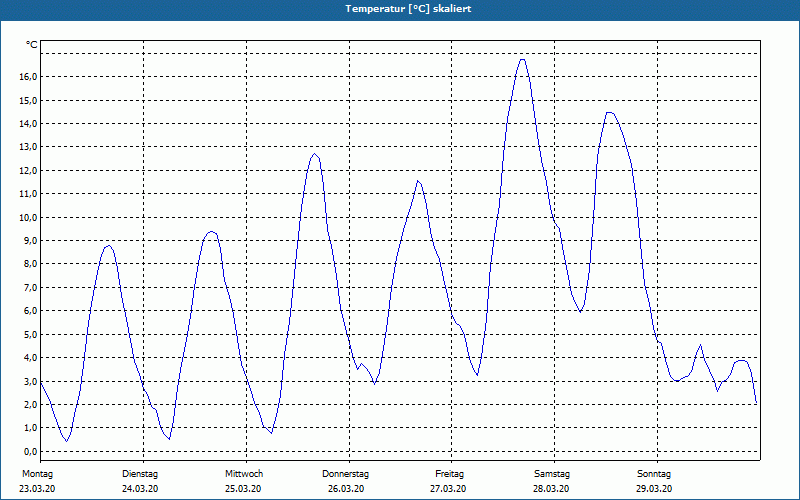Click the 11,0 y-axis value
The width and height of the screenshot is (800, 500).
29,194
